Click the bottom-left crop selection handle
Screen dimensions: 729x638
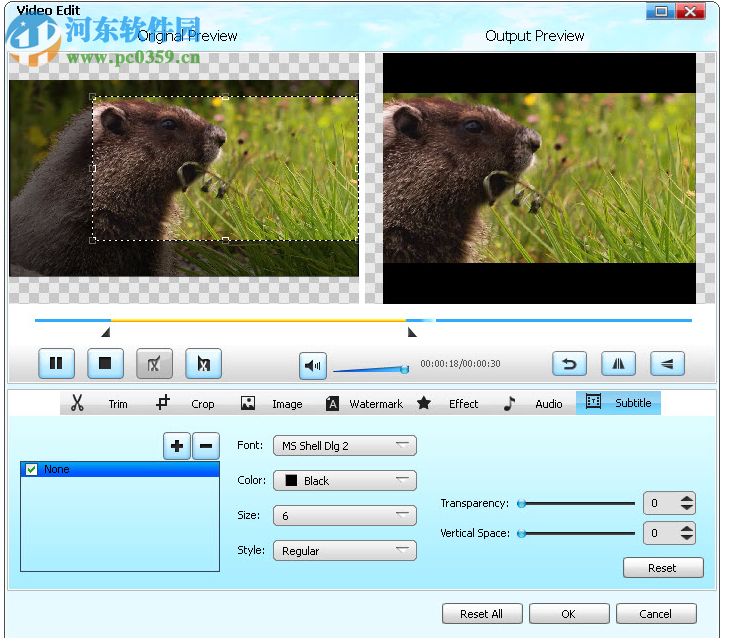point(93,240)
